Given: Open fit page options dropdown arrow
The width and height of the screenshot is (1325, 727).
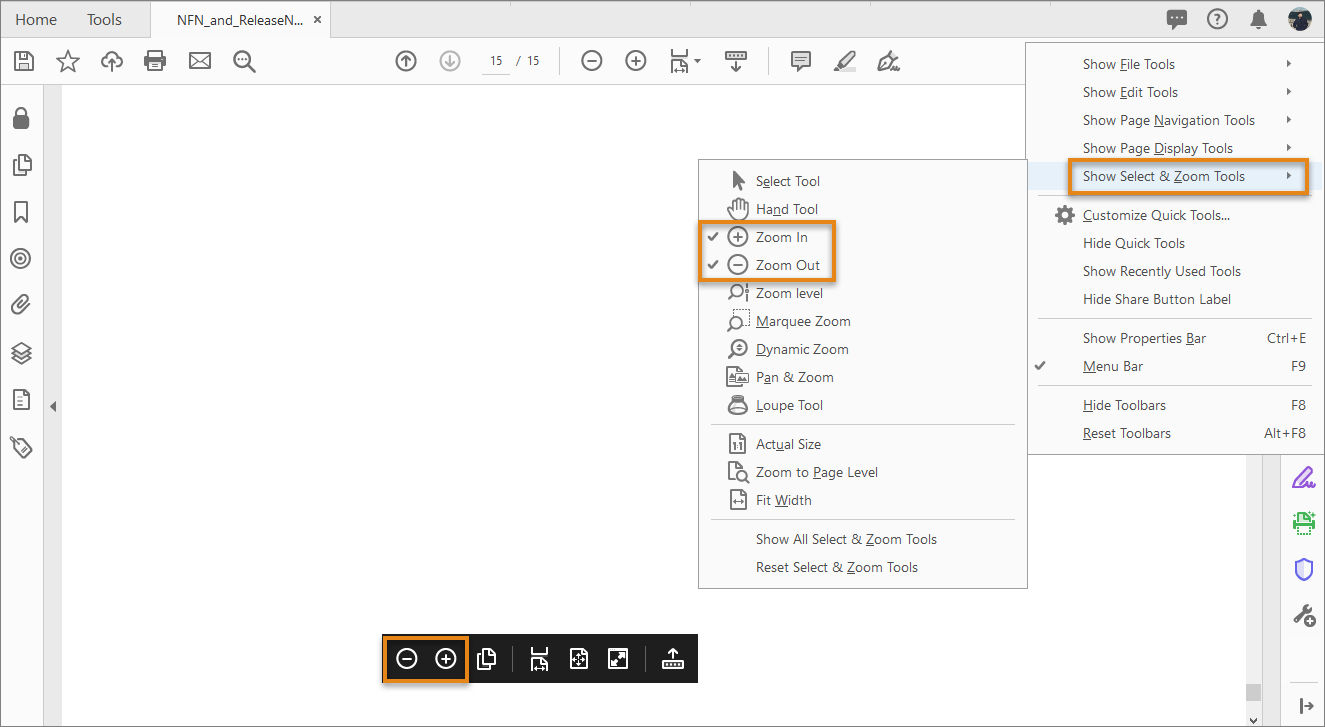Looking at the screenshot, I should pos(697,61).
